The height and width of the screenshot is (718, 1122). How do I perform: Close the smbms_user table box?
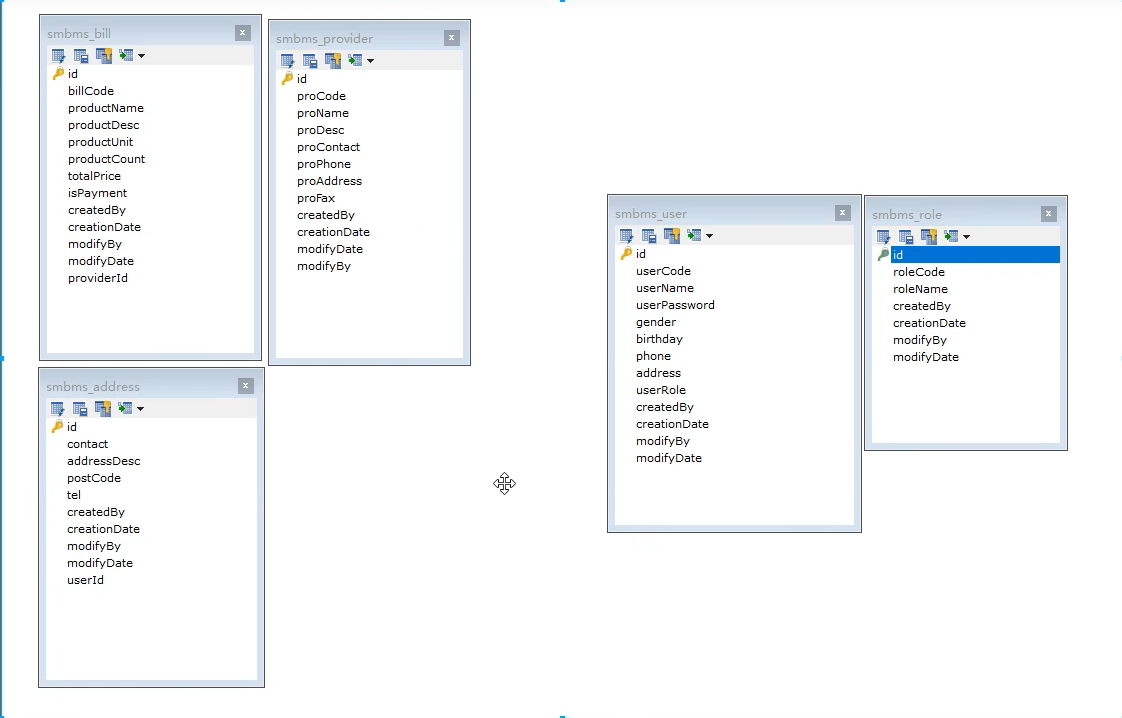843,213
